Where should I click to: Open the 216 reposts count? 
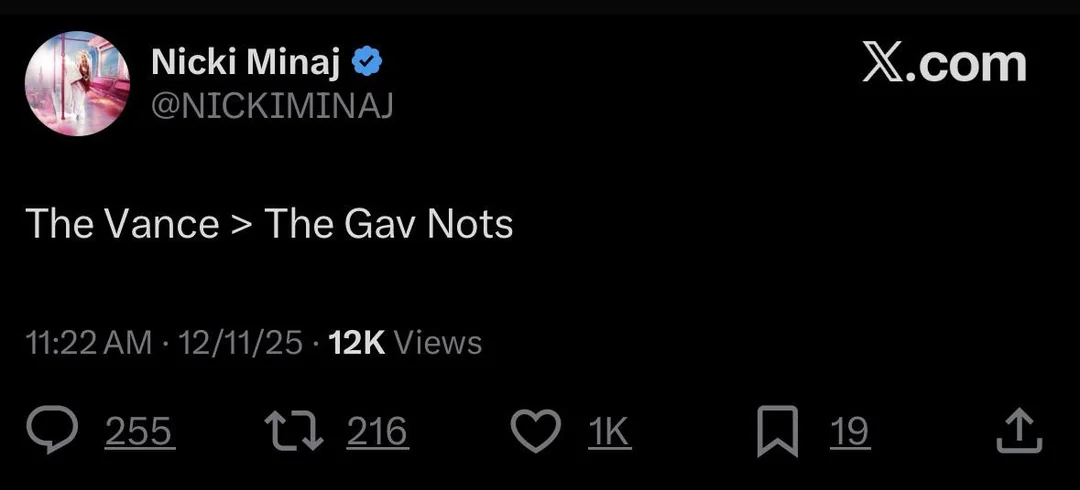377,432
